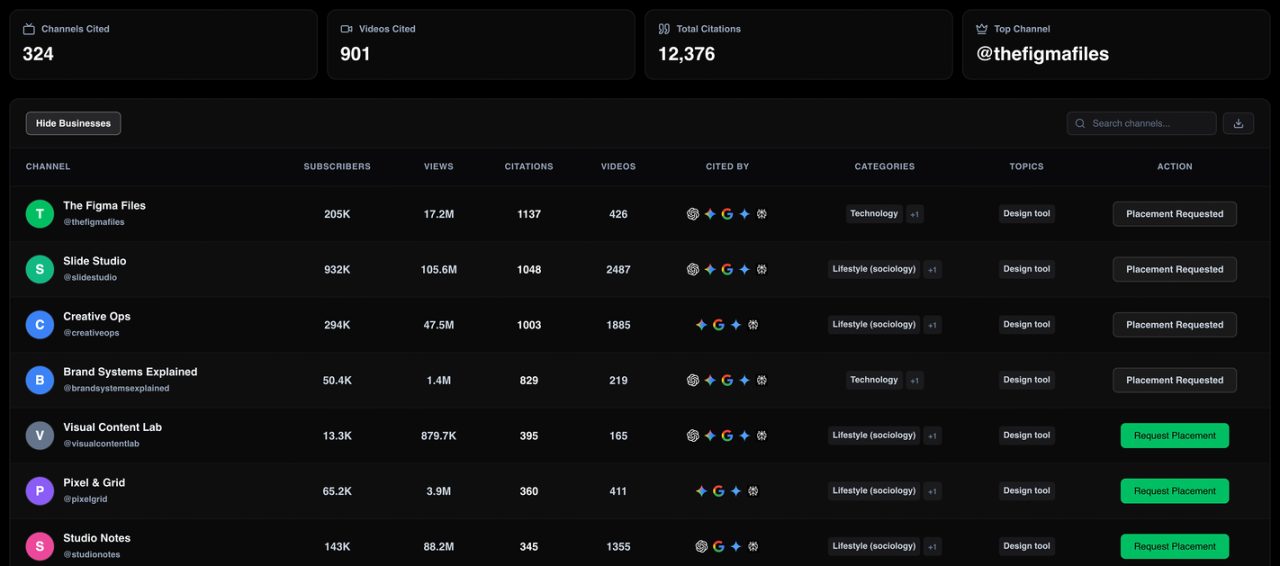Viewport: 1280px width, 566px height.
Task: Click last white icon in Slide Studio row
Action: (x=761, y=269)
